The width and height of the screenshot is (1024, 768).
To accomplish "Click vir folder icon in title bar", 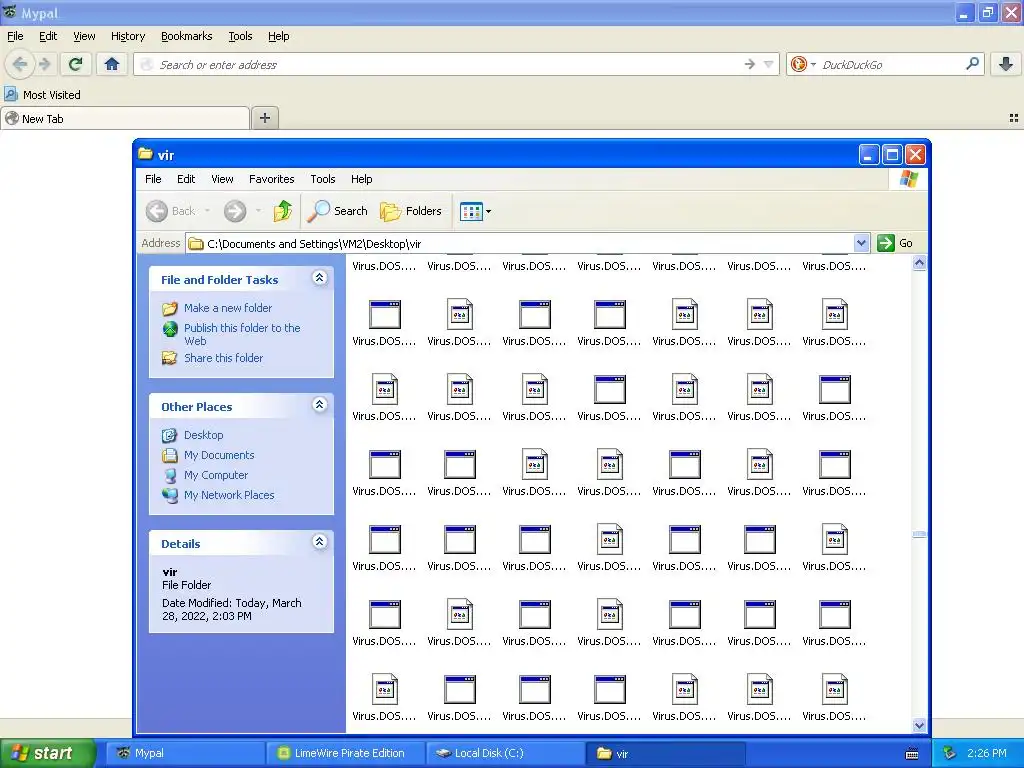I will (146, 154).
